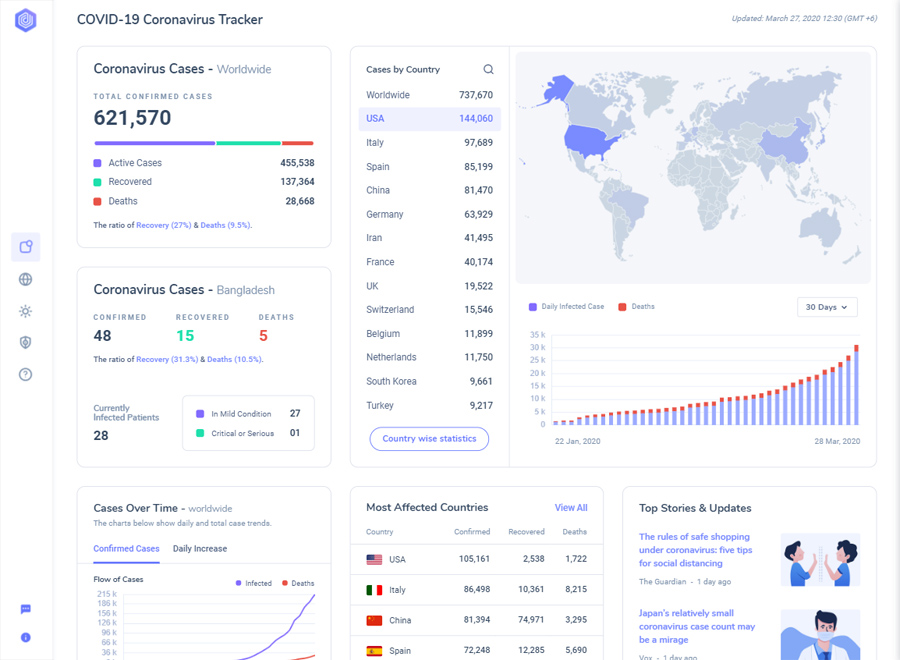Open the Deaths legend toggle in Flow of Cases
This screenshot has width=900, height=660.
tap(301, 583)
